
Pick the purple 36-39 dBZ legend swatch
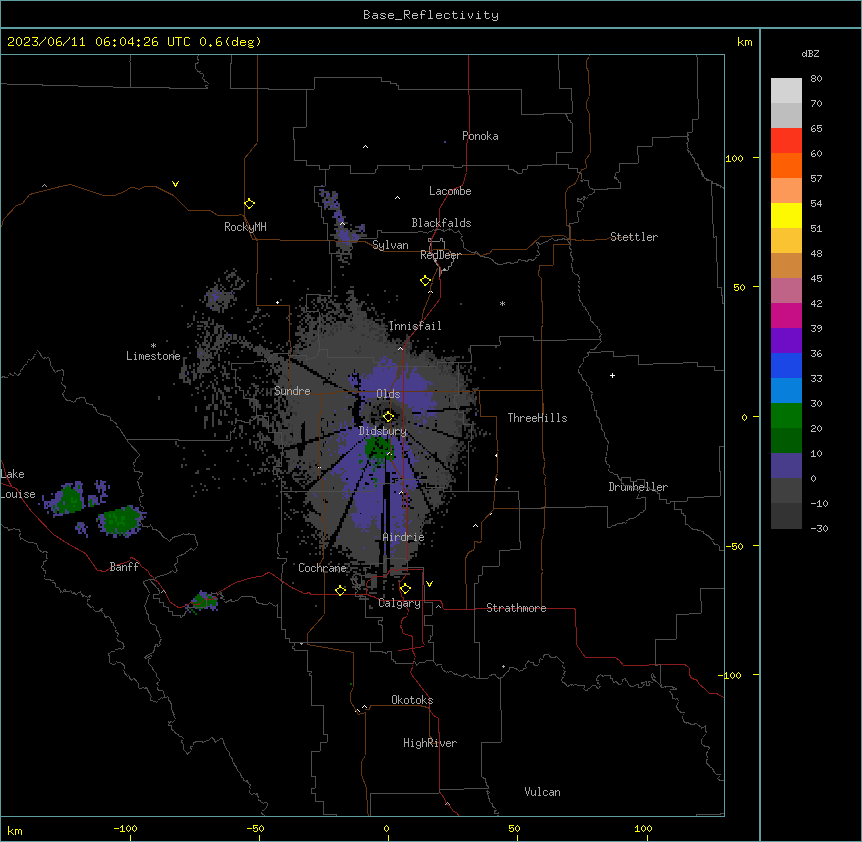coord(786,341)
